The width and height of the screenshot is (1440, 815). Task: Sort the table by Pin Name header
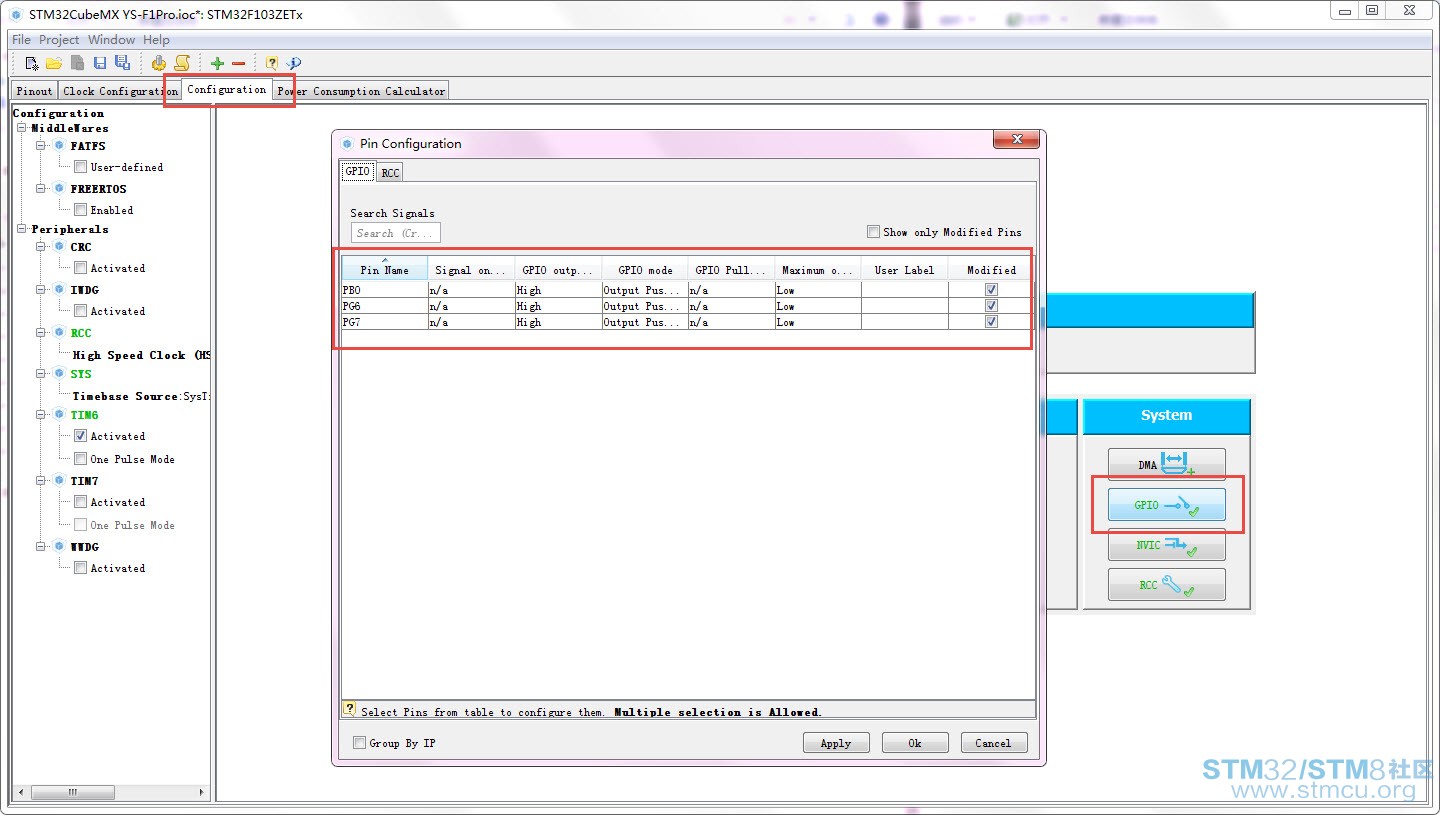click(x=385, y=269)
